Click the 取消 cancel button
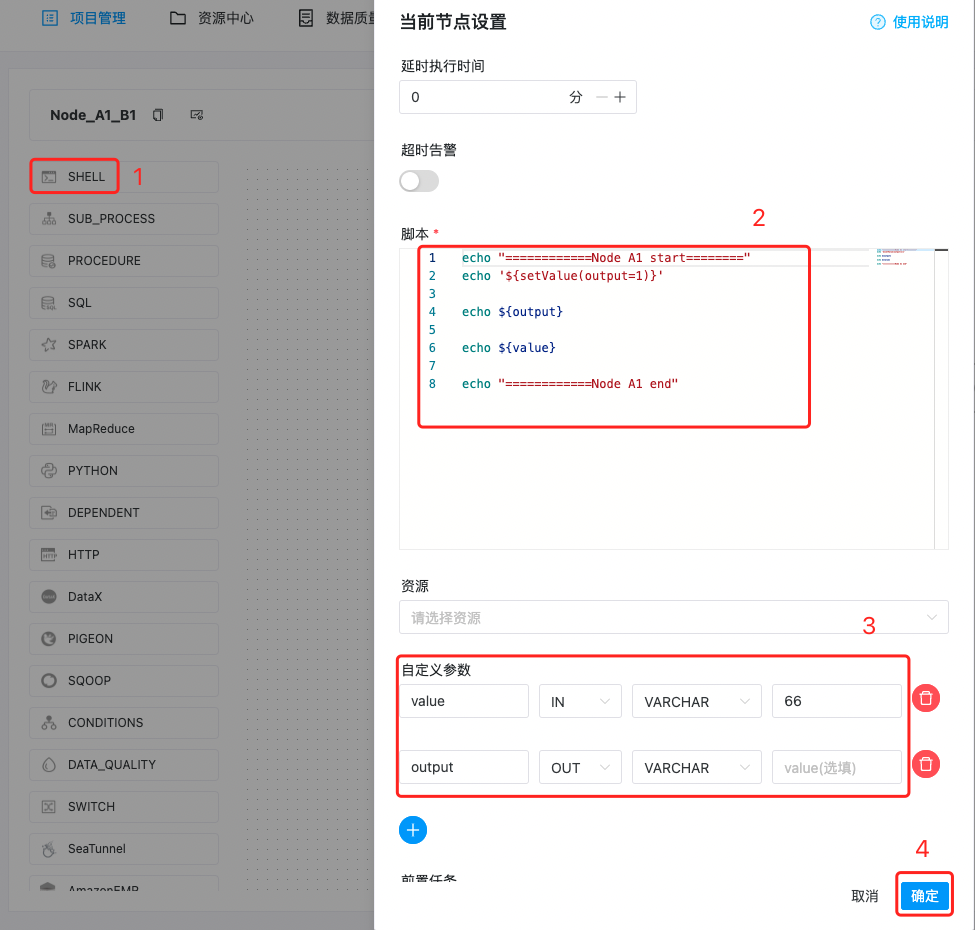This screenshot has width=975, height=930. tap(865, 896)
